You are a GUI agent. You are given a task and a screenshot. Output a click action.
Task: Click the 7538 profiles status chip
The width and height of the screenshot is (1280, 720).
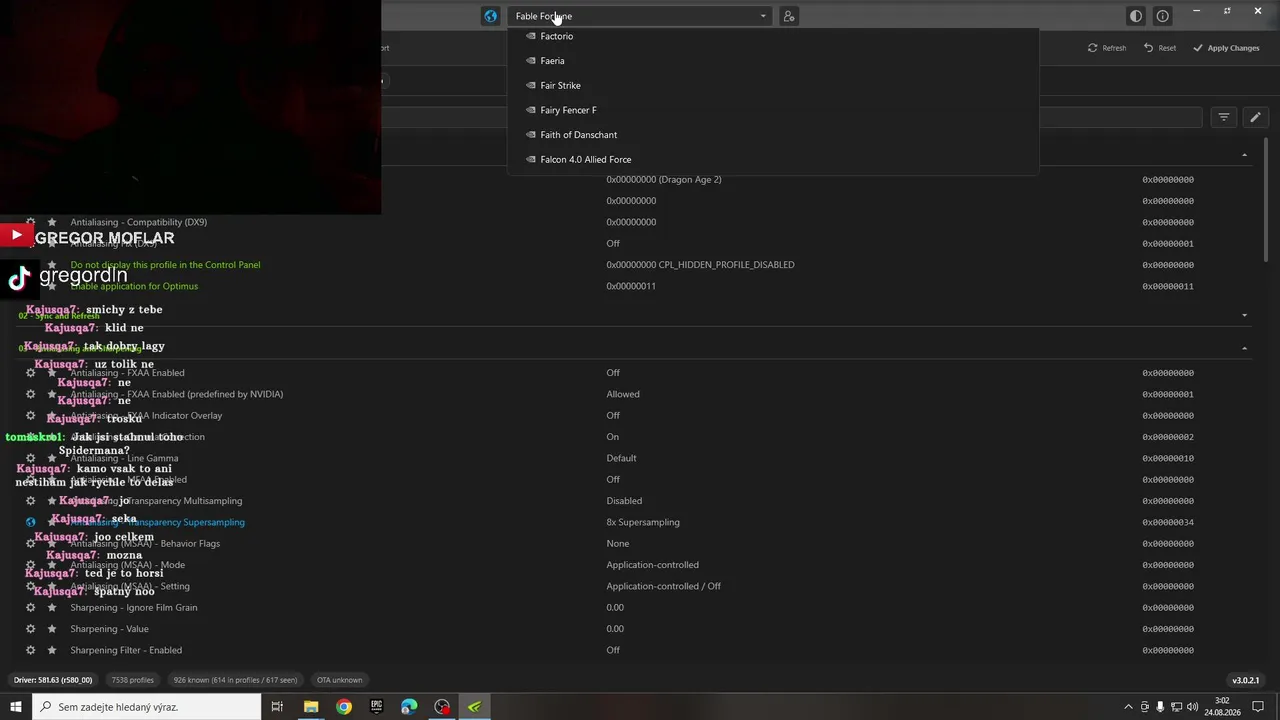point(133,680)
